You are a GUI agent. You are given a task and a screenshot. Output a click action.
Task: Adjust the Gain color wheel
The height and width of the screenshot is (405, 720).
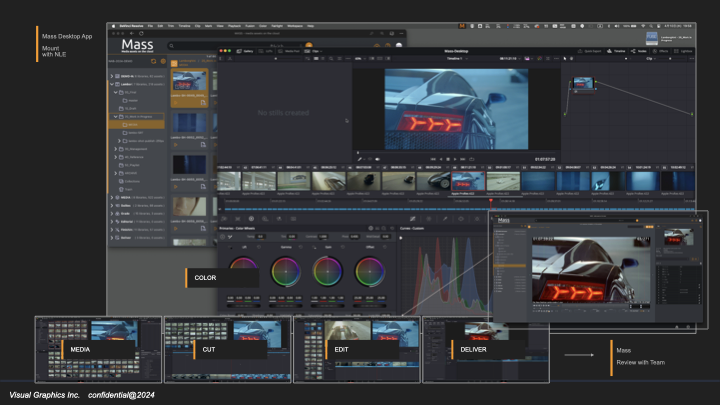(327, 271)
